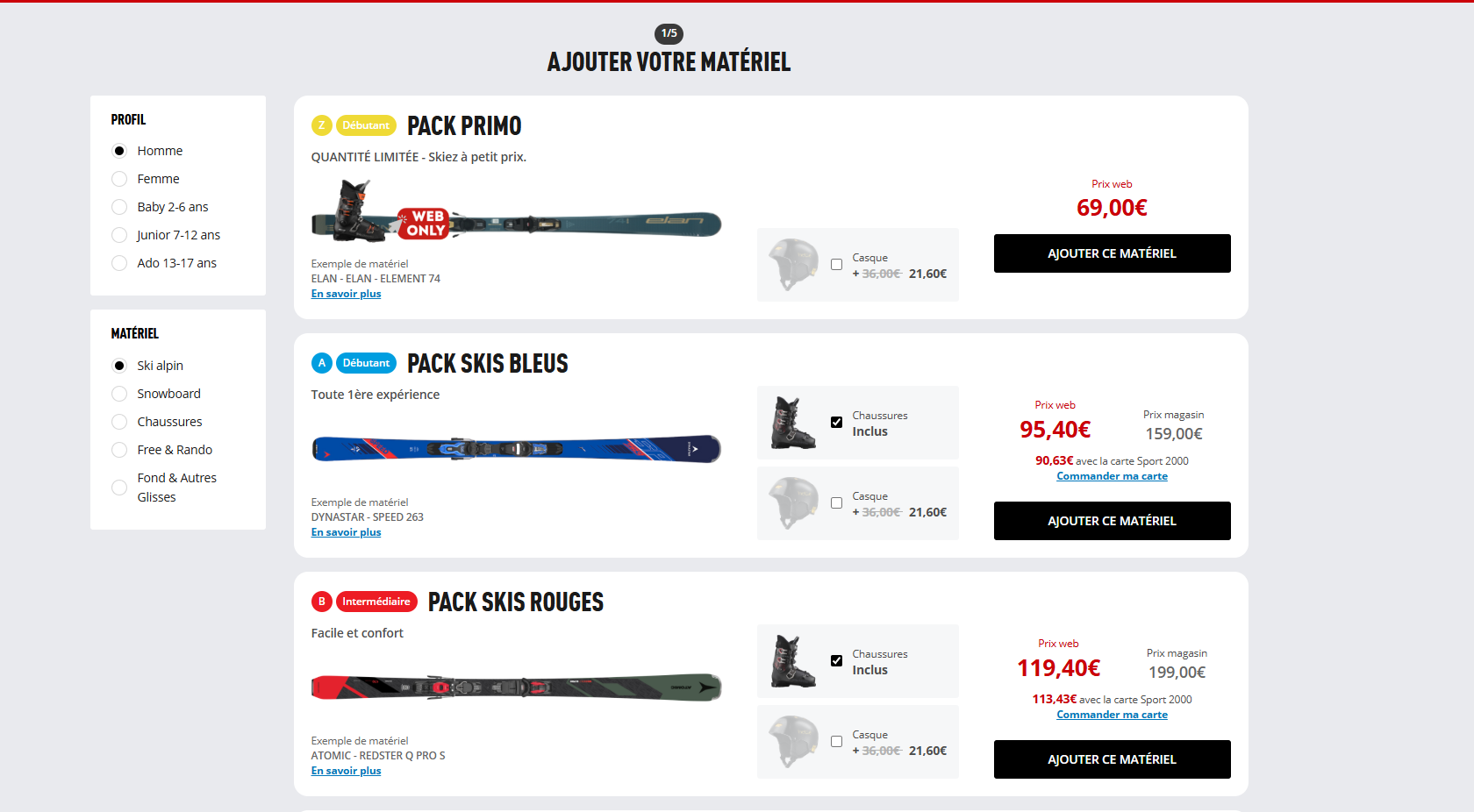Click the red B badge on Pack Skis Rouges
Image resolution: width=1474 pixels, height=812 pixels.
[321, 602]
